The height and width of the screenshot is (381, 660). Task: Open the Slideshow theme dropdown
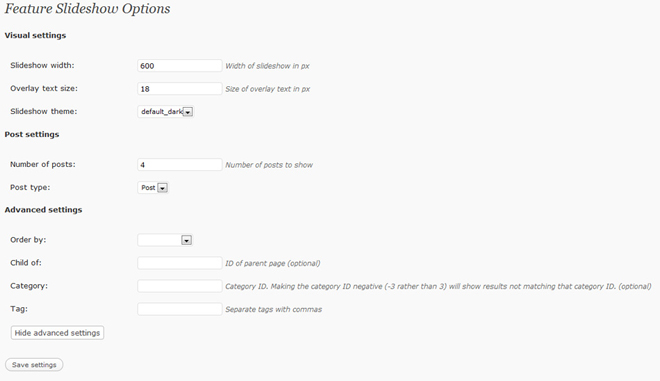coord(165,112)
